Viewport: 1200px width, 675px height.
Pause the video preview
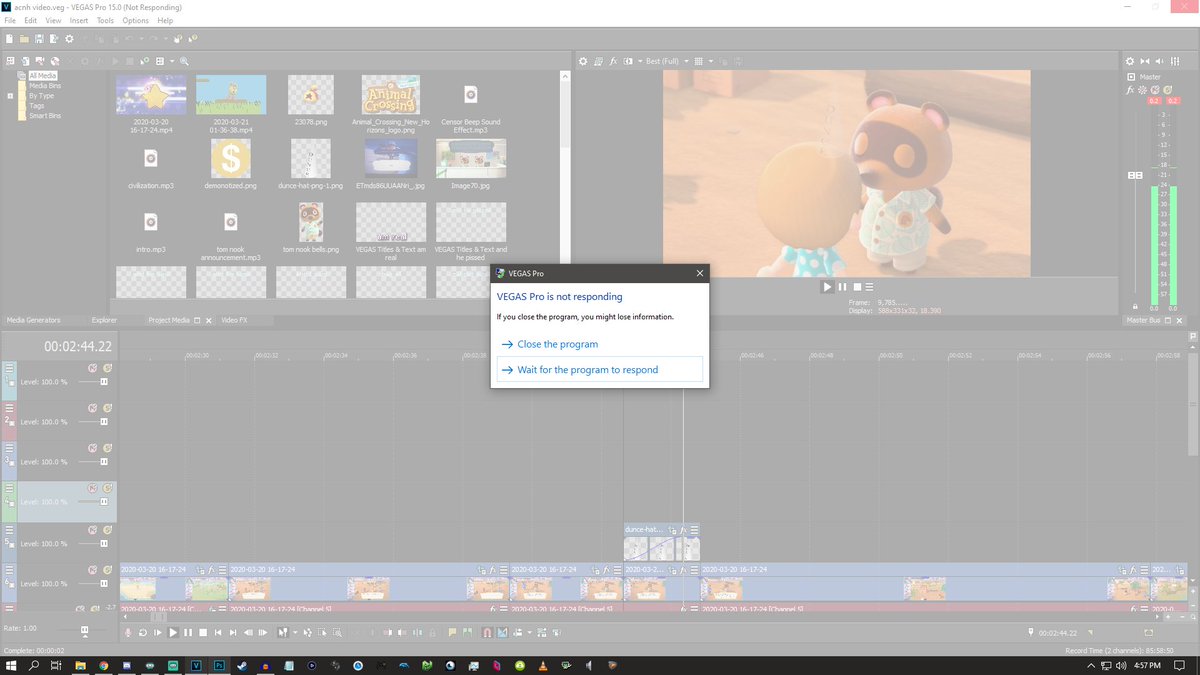pos(842,286)
